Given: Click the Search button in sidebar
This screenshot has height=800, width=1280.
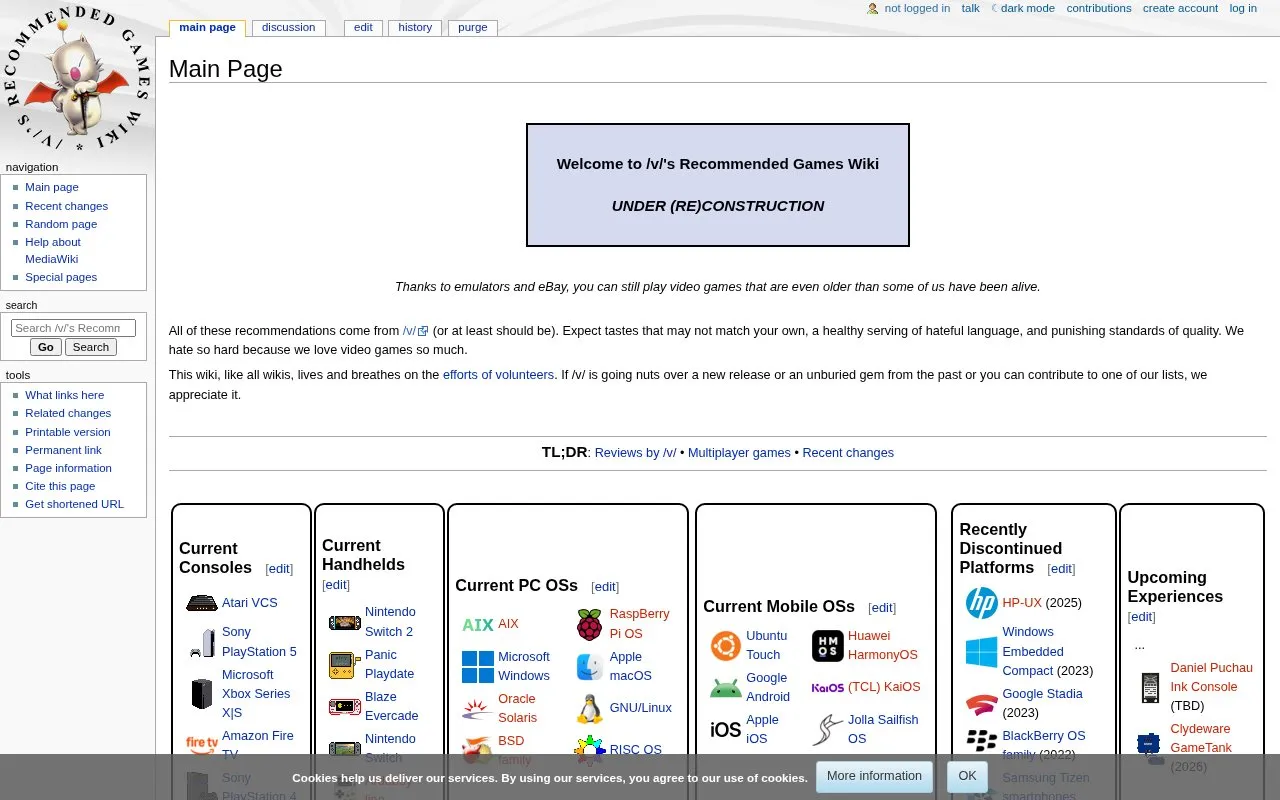Looking at the screenshot, I should (91, 347).
